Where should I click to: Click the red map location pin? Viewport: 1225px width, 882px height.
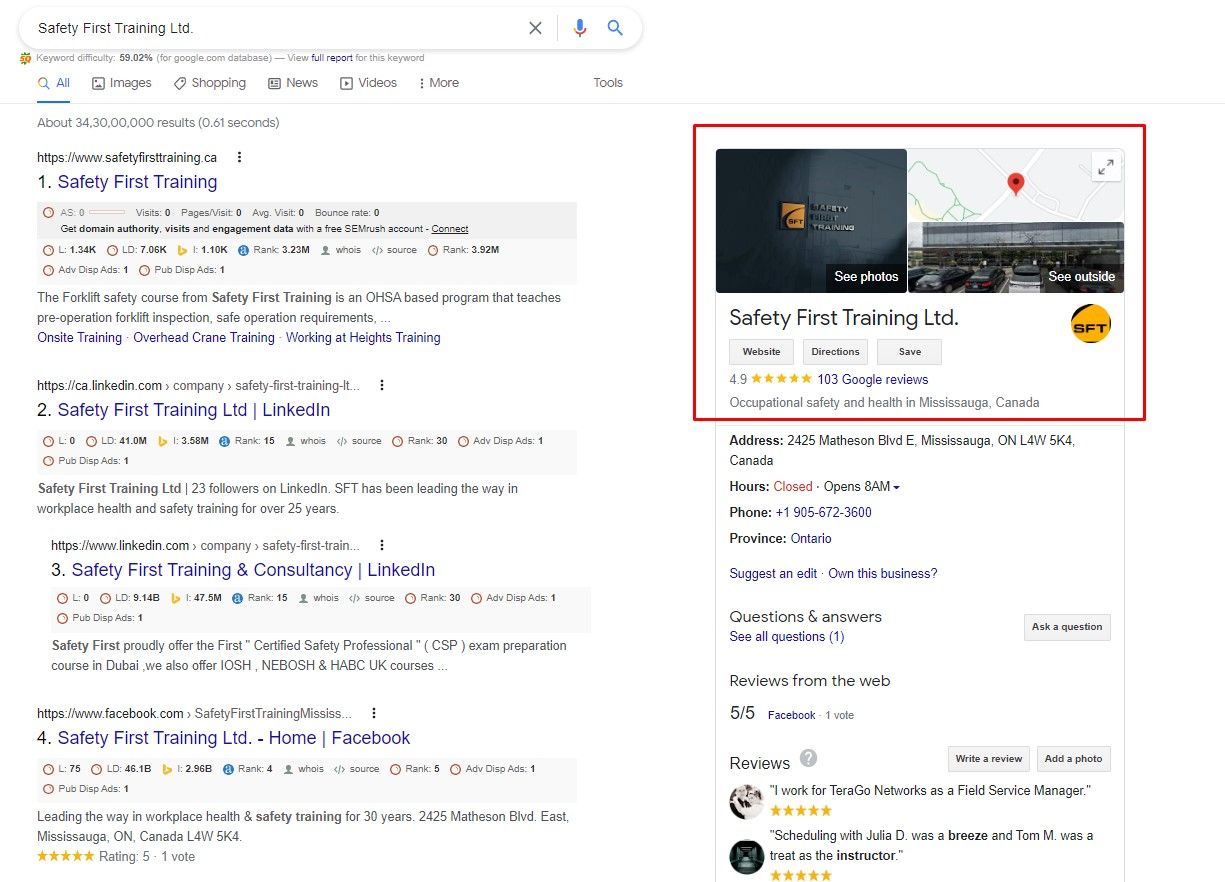point(1016,183)
